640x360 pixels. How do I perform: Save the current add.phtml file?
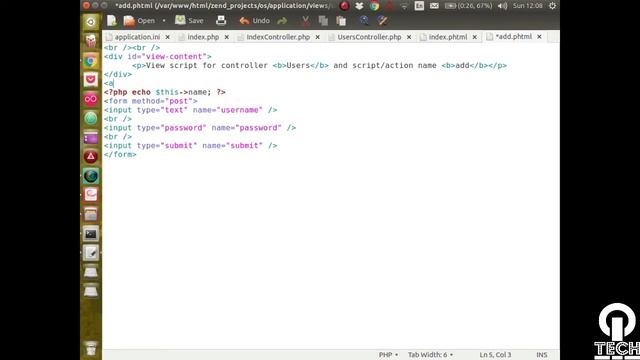click(189, 20)
